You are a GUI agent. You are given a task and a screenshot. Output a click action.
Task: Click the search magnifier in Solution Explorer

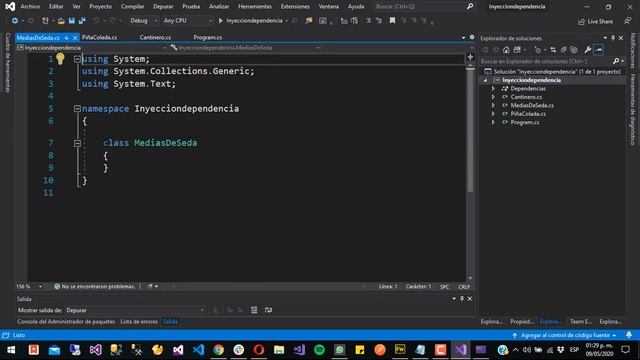coord(616,61)
